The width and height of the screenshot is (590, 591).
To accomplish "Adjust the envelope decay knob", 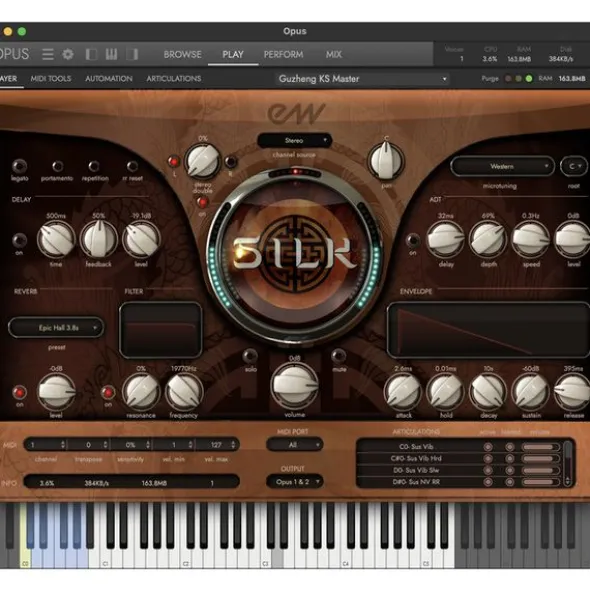I will coord(488,392).
